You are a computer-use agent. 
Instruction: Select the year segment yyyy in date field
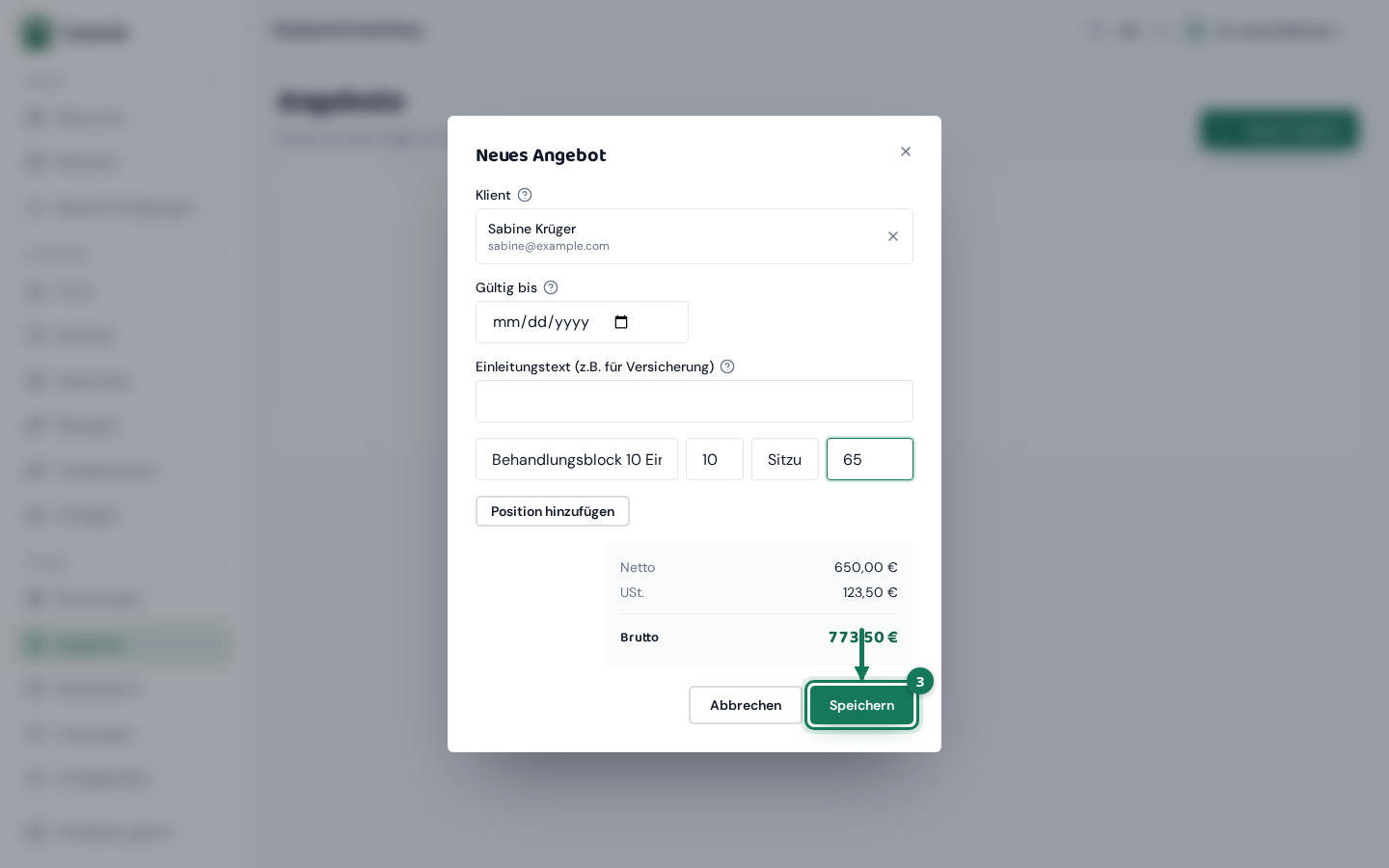tap(572, 322)
